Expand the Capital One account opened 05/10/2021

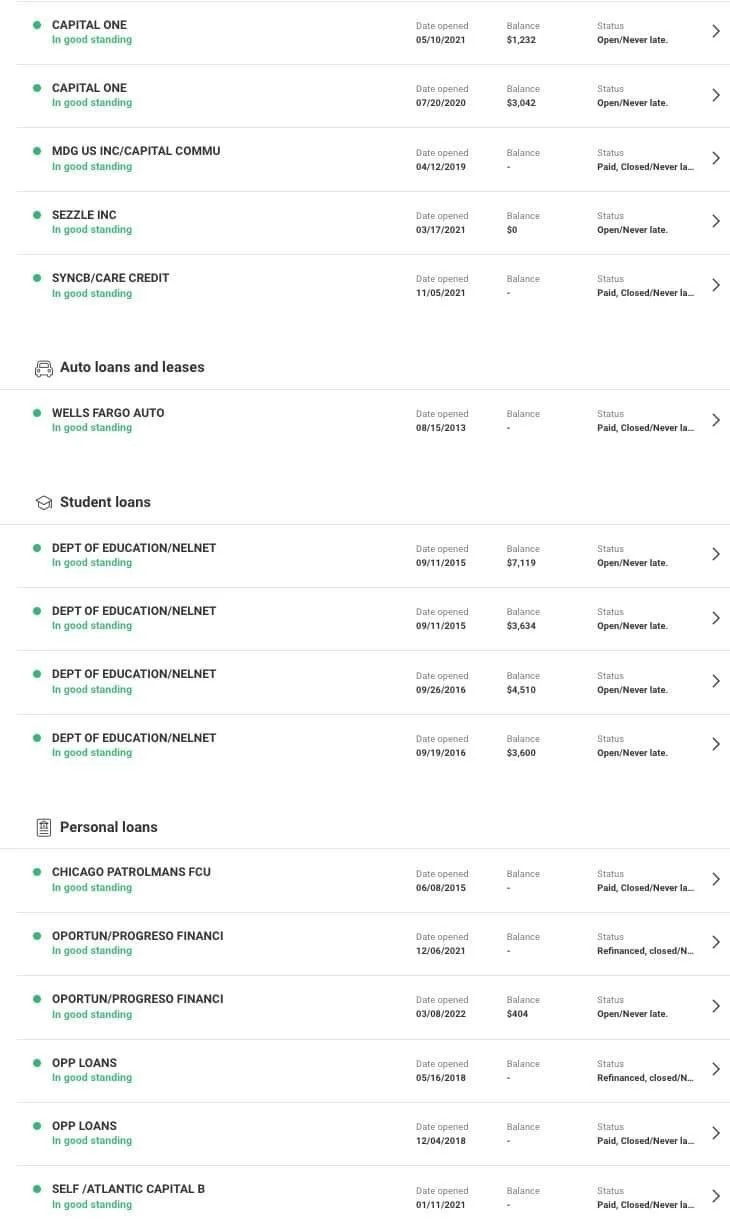(x=715, y=31)
